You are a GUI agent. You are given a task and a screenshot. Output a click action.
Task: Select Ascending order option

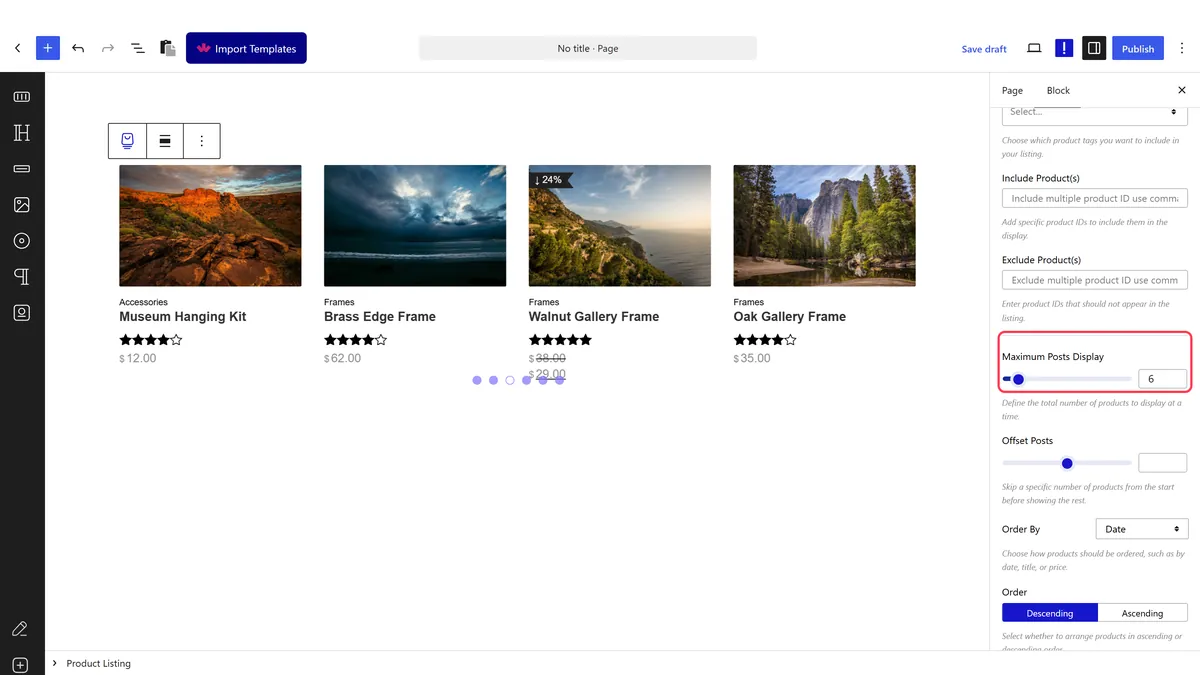pyautogui.click(x=1142, y=613)
